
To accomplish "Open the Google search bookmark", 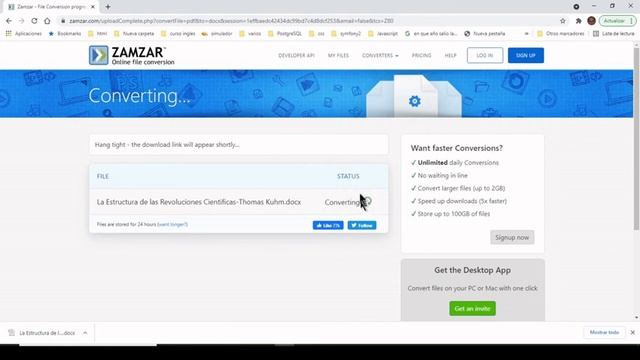I will coord(431,33).
